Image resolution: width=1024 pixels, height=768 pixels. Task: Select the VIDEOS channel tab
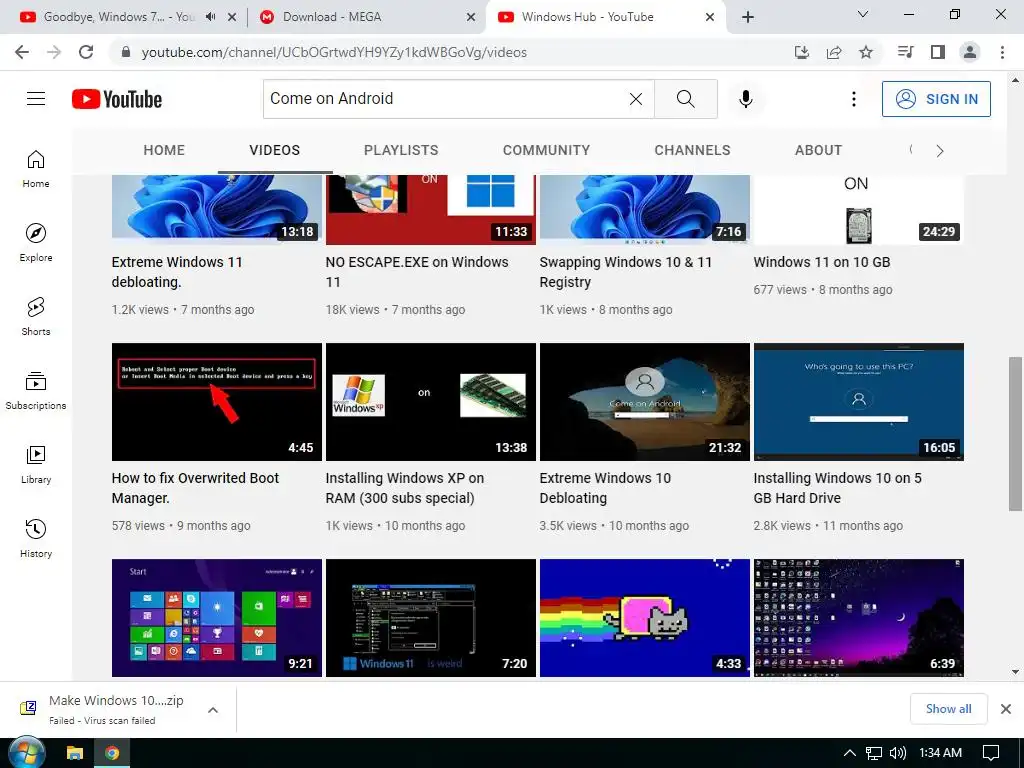click(x=275, y=150)
